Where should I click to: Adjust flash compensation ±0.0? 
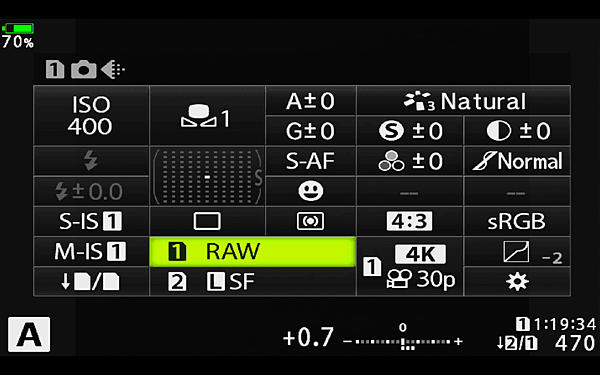tap(91, 191)
